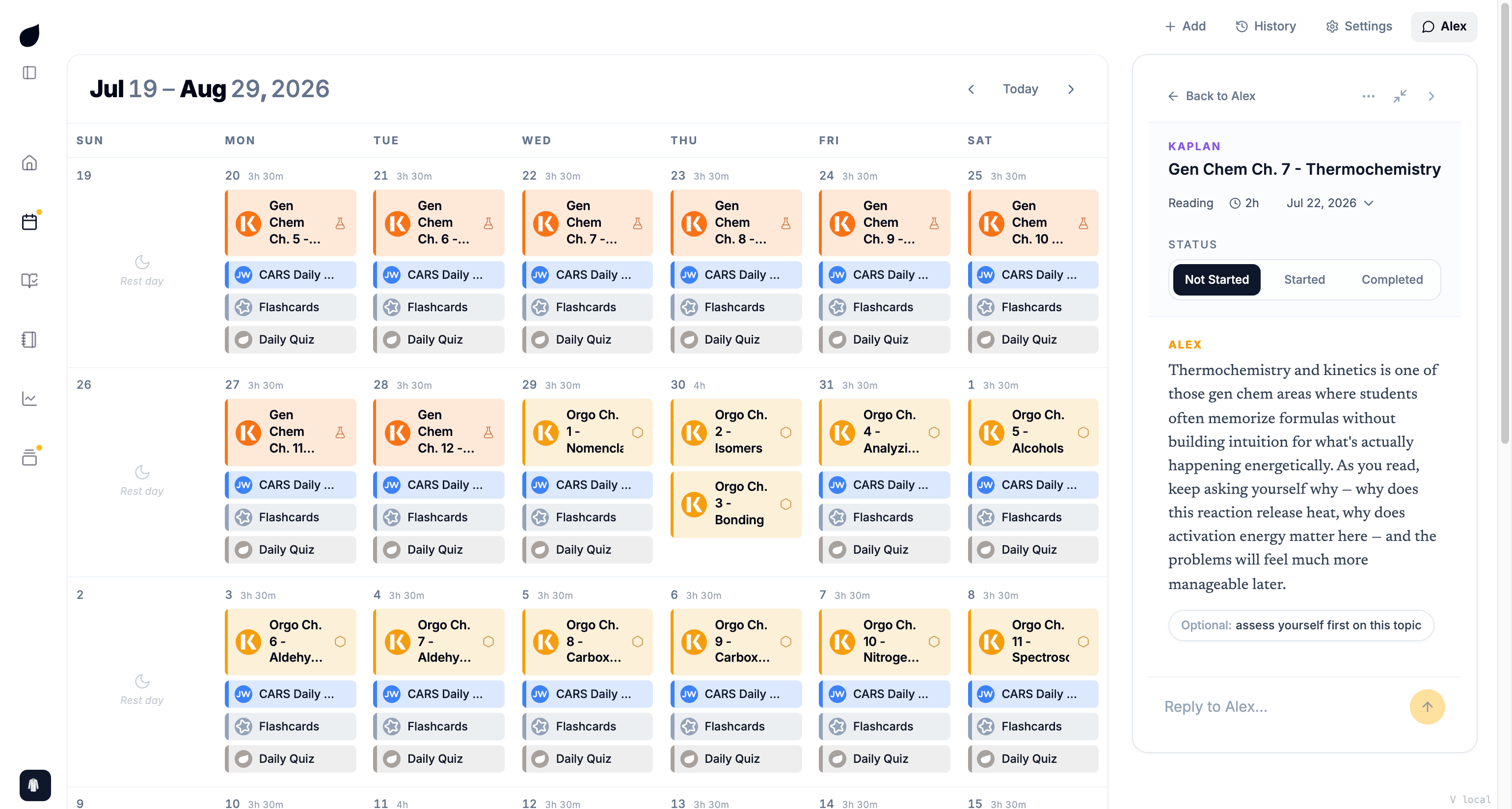Click the Daily Quiz circle icon on Jul 22
Screen dimensions: 1512x809
click(540, 339)
